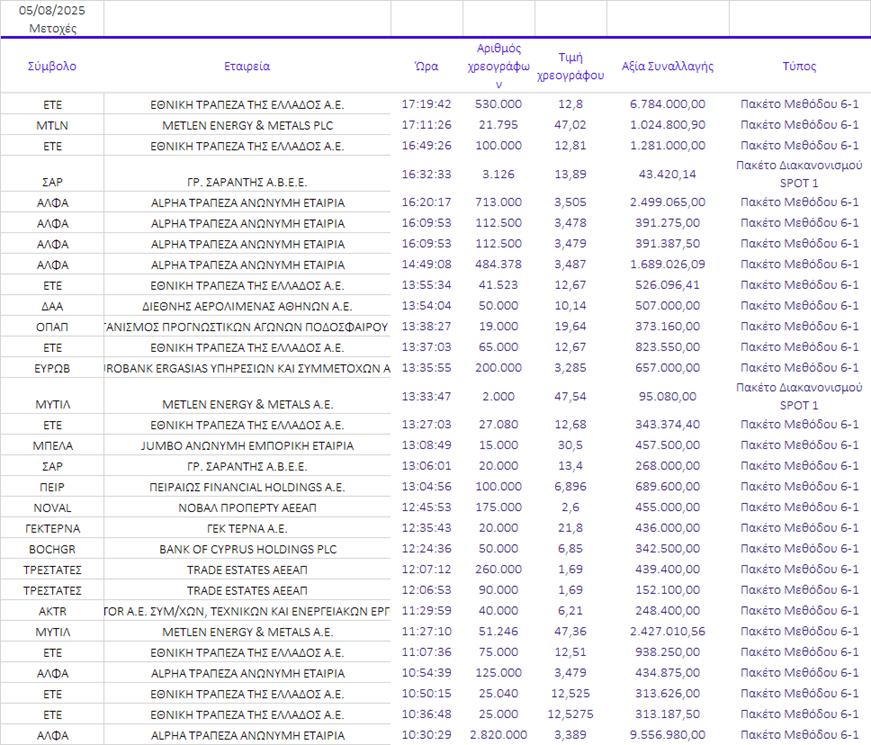Select the 05/08/2025 date cell

pyautogui.click(x=52, y=11)
